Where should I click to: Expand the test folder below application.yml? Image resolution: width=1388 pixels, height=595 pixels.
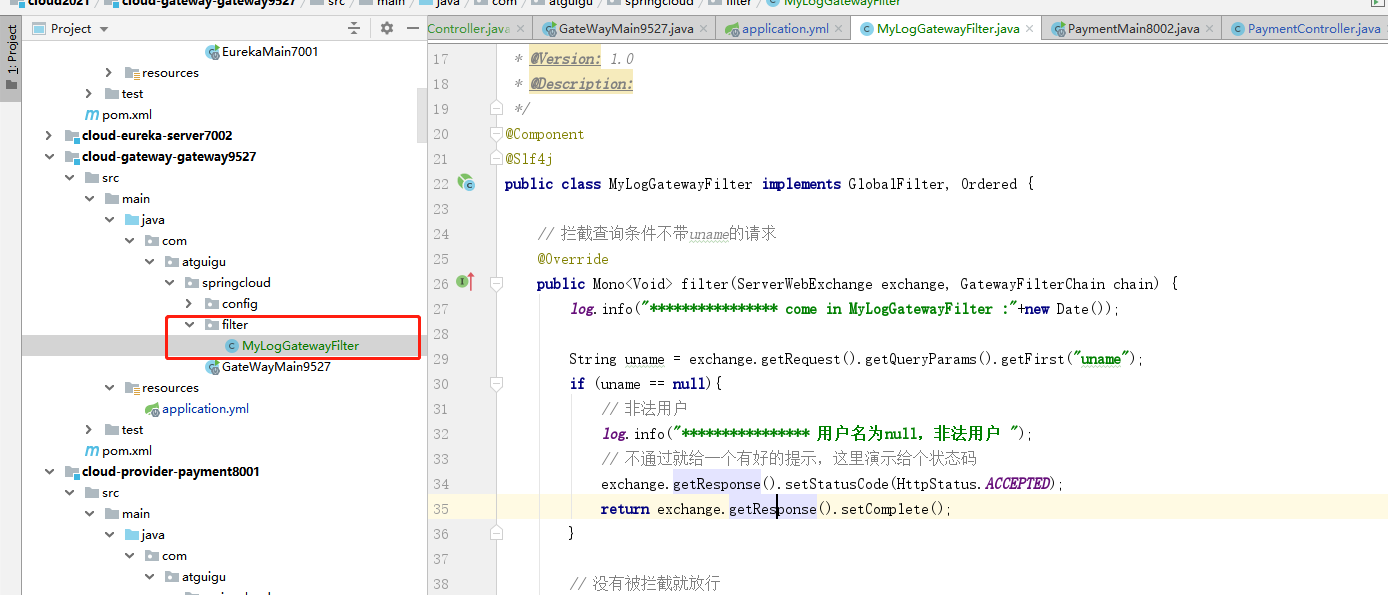coord(88,430)
